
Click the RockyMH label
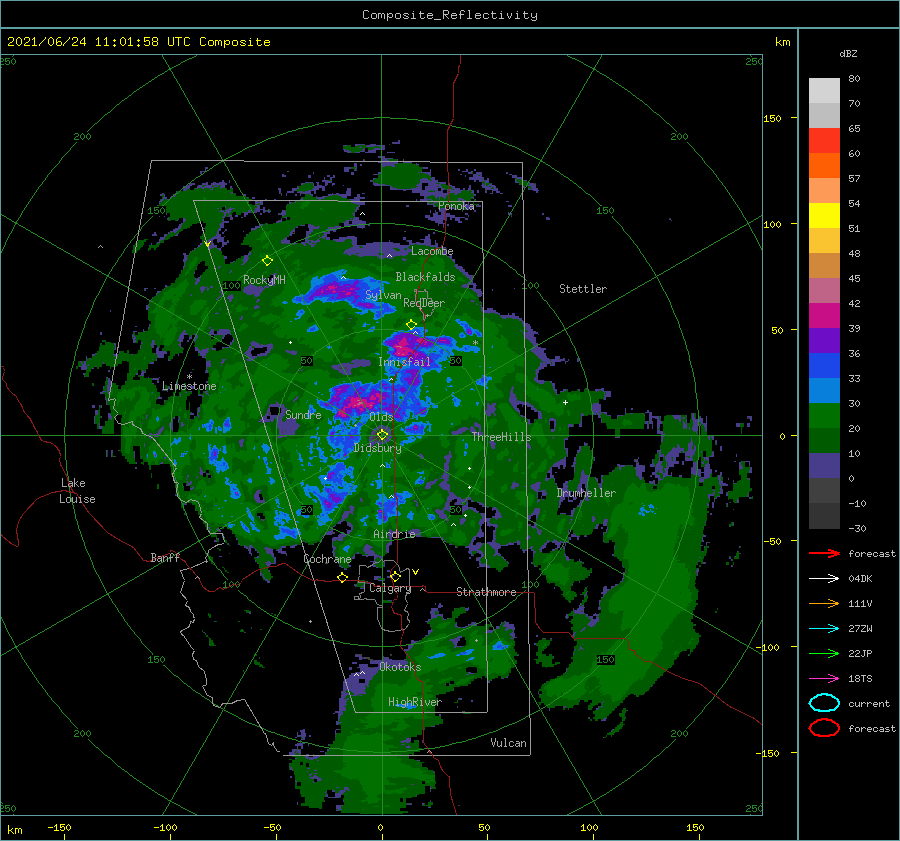point(264,280)
